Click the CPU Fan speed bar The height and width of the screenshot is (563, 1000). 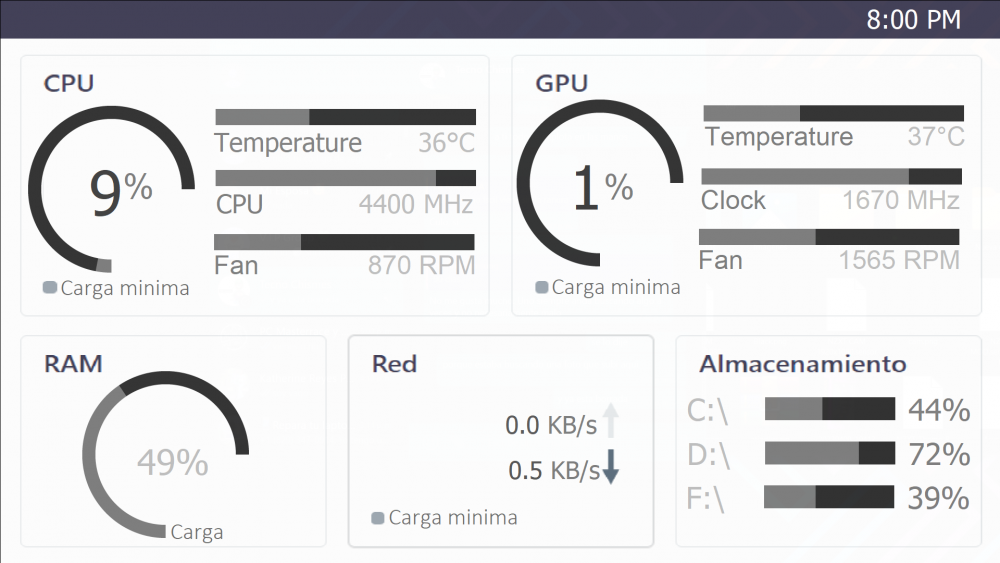344,242
